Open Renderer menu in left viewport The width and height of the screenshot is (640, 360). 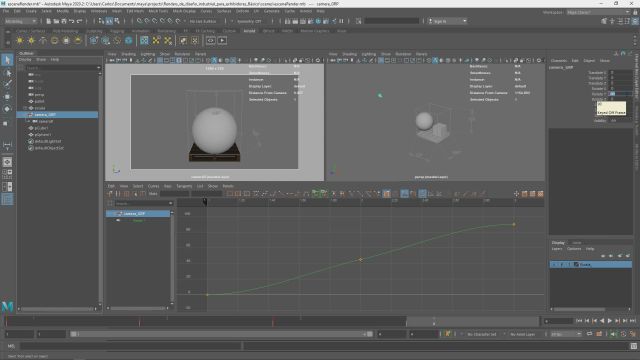182,54
